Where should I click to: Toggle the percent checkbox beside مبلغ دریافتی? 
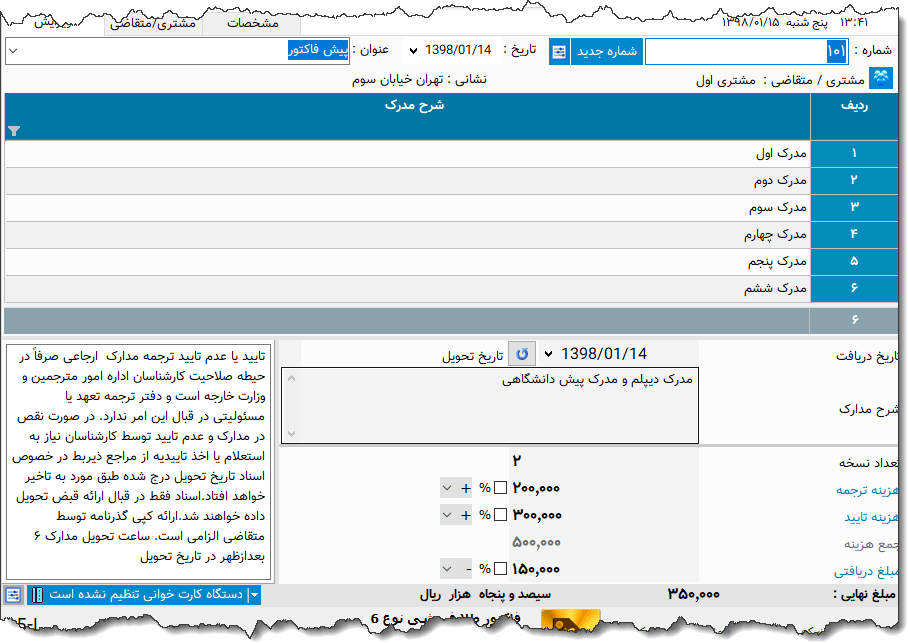coord(501,567)
